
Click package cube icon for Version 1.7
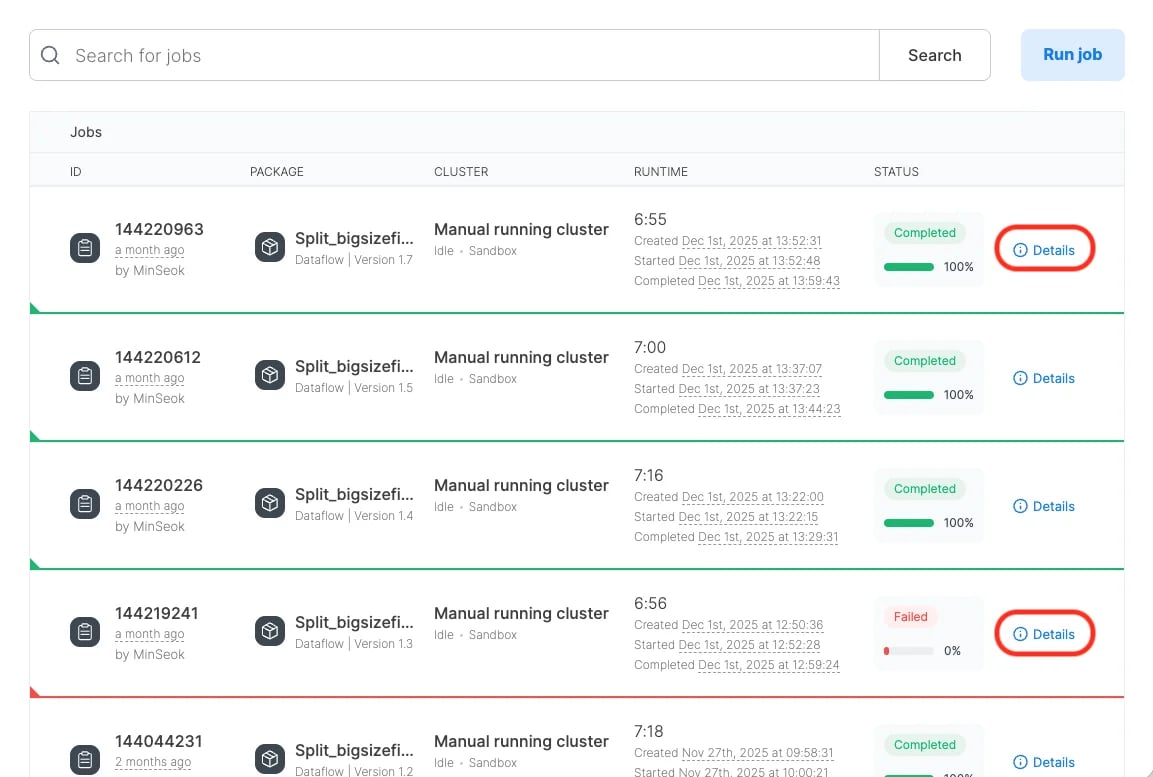point(270,247)
